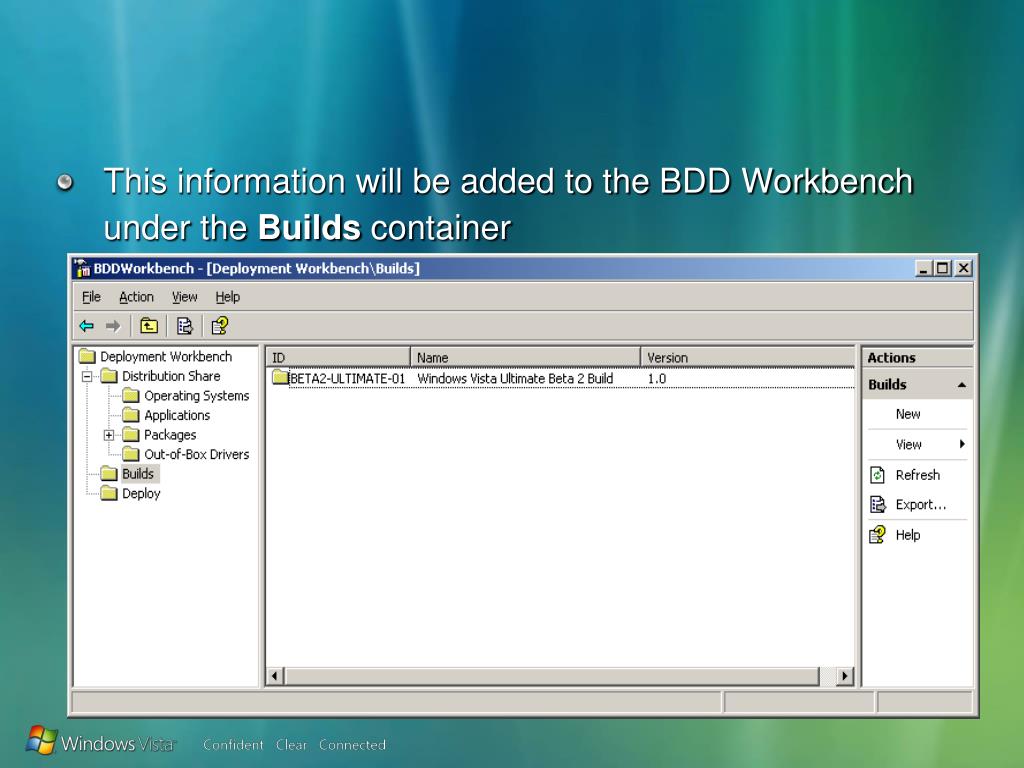Select Distribution Share label in tree
The width and height of the screenshot is (1024, 768).
tap(171, 376)
